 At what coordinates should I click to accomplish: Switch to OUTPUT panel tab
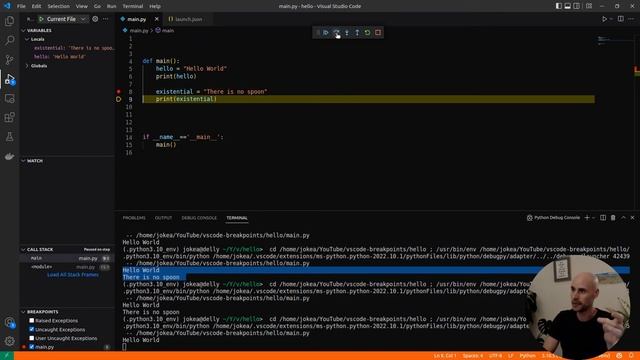(x=163, y=218)
